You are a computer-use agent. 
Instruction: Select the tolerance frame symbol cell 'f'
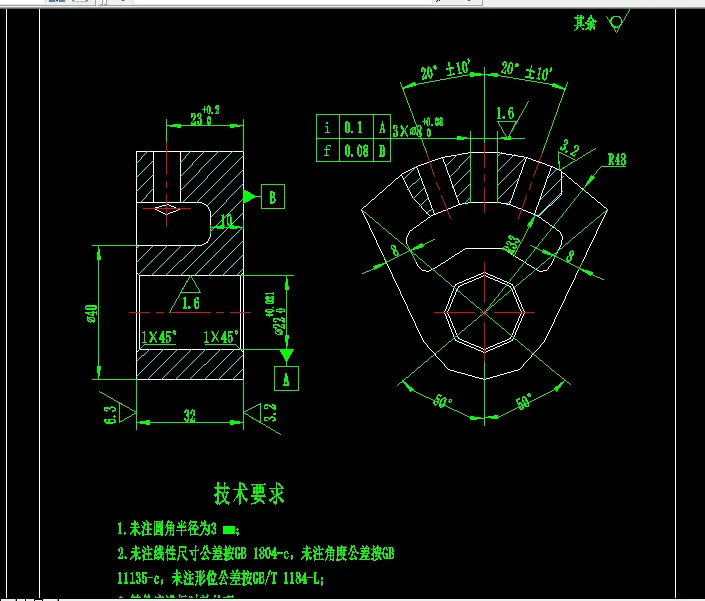point(327,150)
